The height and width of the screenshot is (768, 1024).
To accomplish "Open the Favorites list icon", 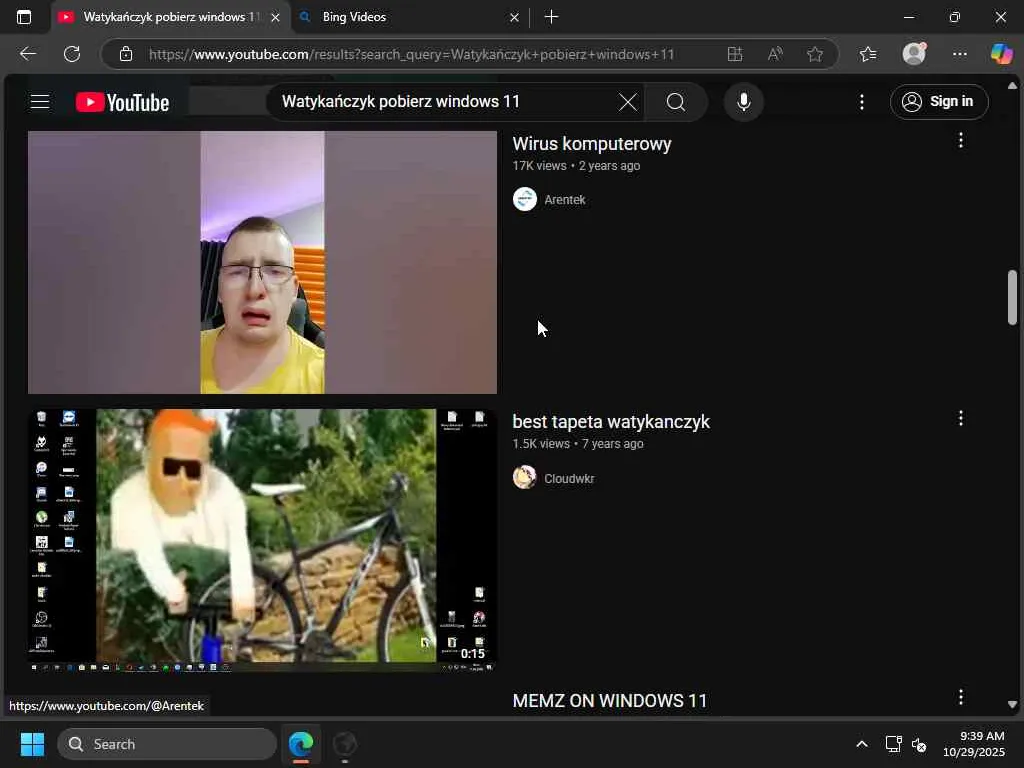I will point(868,54).
